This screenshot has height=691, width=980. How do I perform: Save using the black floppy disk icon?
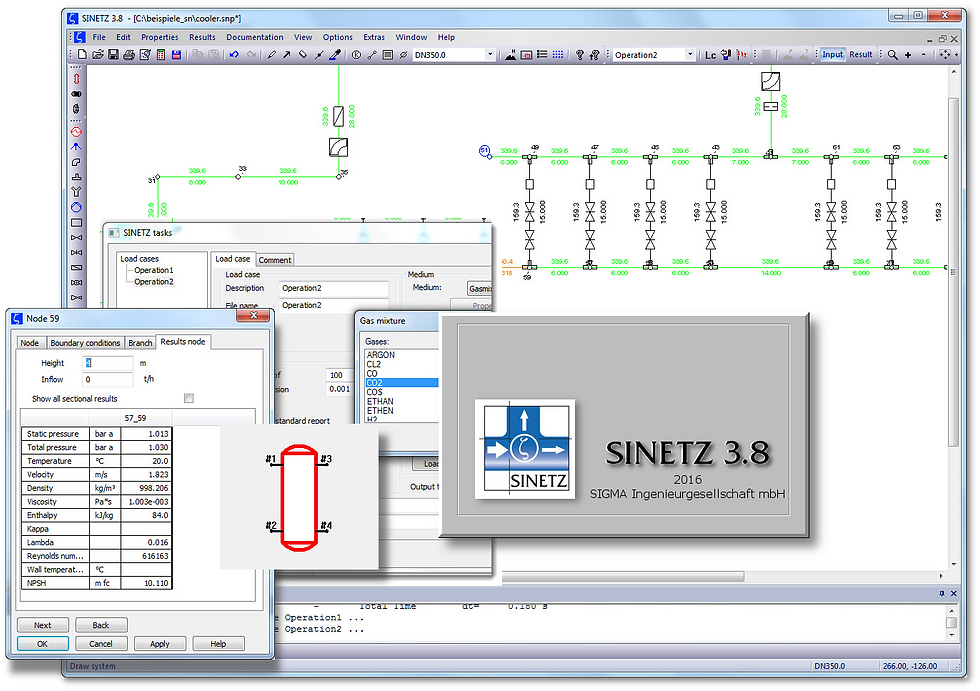pyautogui.click(x=114, y=55)
